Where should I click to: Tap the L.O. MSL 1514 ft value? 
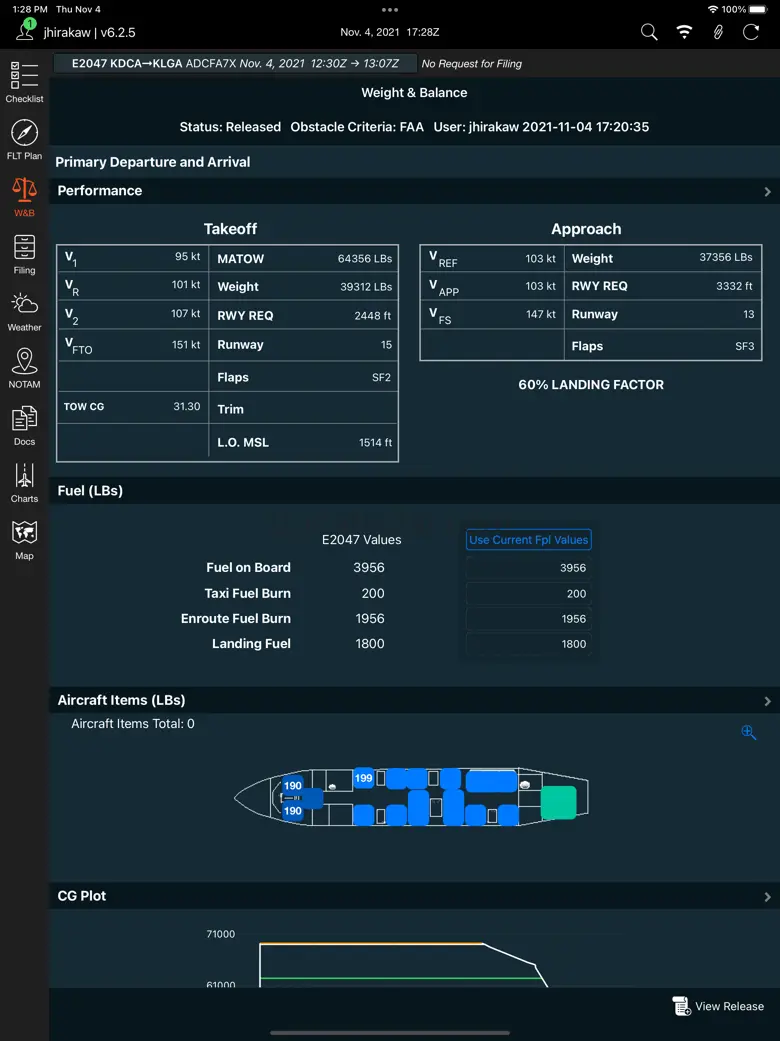pos(376,443)
